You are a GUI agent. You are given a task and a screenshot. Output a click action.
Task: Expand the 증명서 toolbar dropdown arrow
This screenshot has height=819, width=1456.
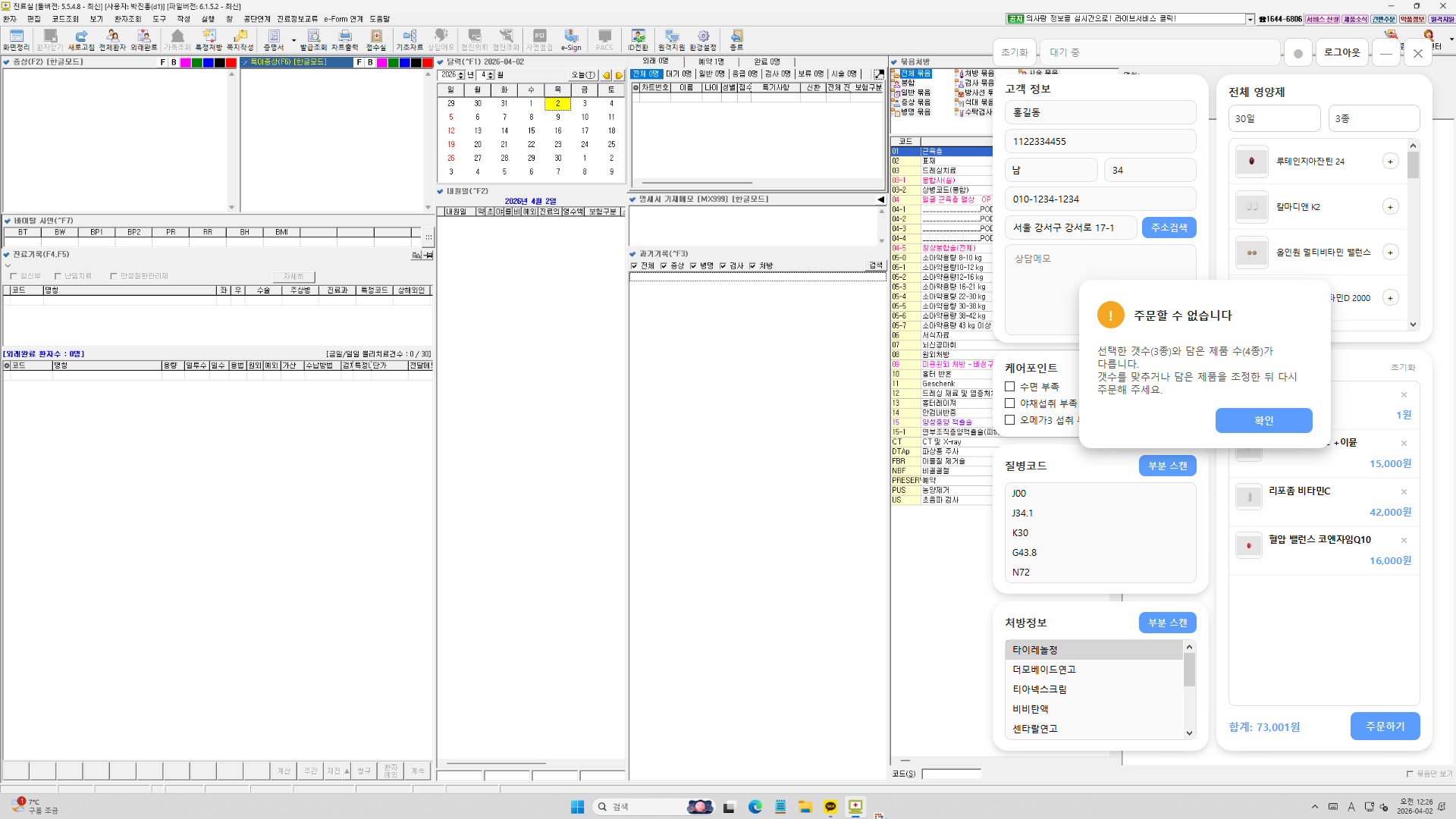point(293,41)
